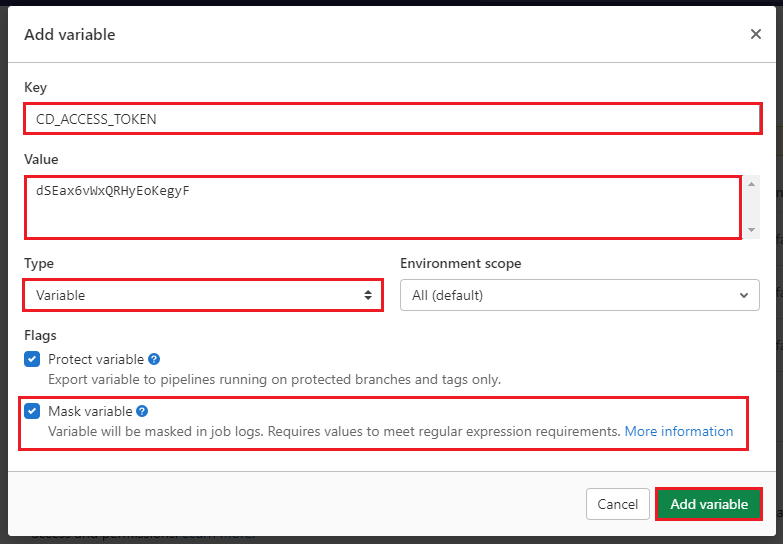Click inside the Value text area

pyautogui.click(x=382, y=208)
